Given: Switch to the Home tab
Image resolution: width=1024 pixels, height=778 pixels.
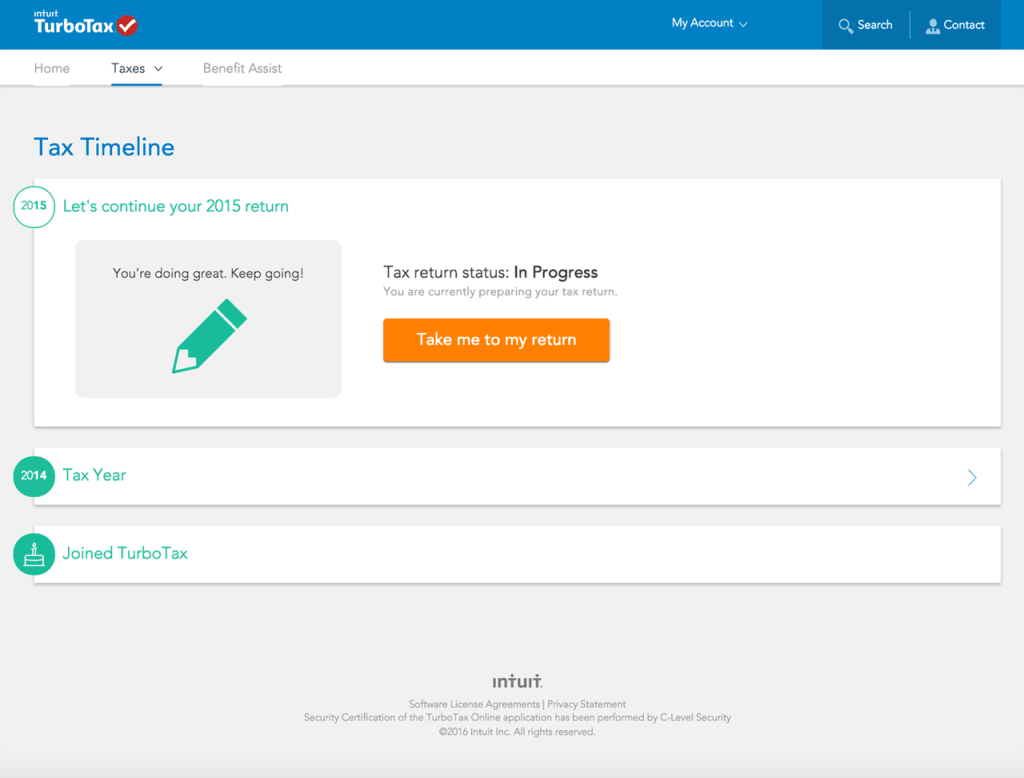Looking at the screenshot, I should coord(51,68).
